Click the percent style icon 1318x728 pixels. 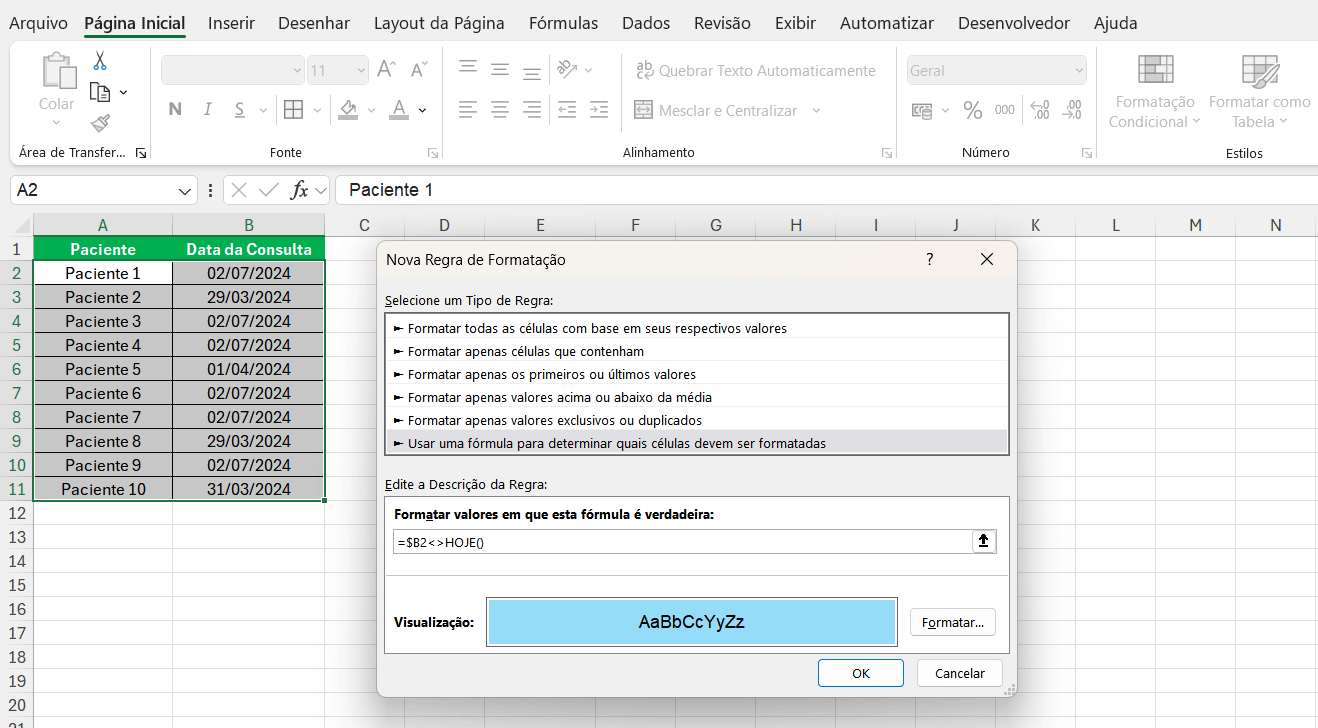point(972,110)
